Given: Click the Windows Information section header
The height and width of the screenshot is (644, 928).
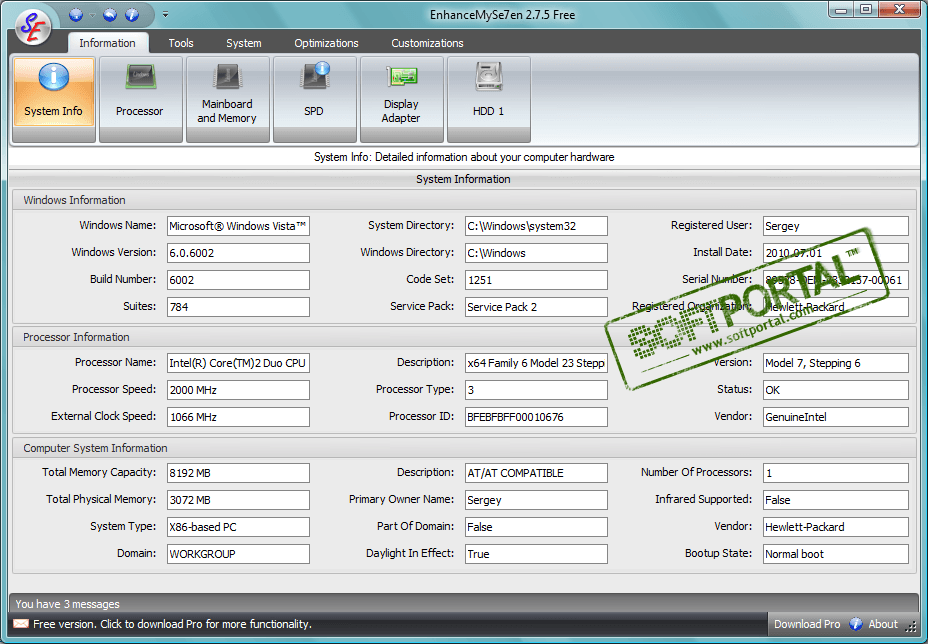Looking at the screenshot, I should (464, 200).
